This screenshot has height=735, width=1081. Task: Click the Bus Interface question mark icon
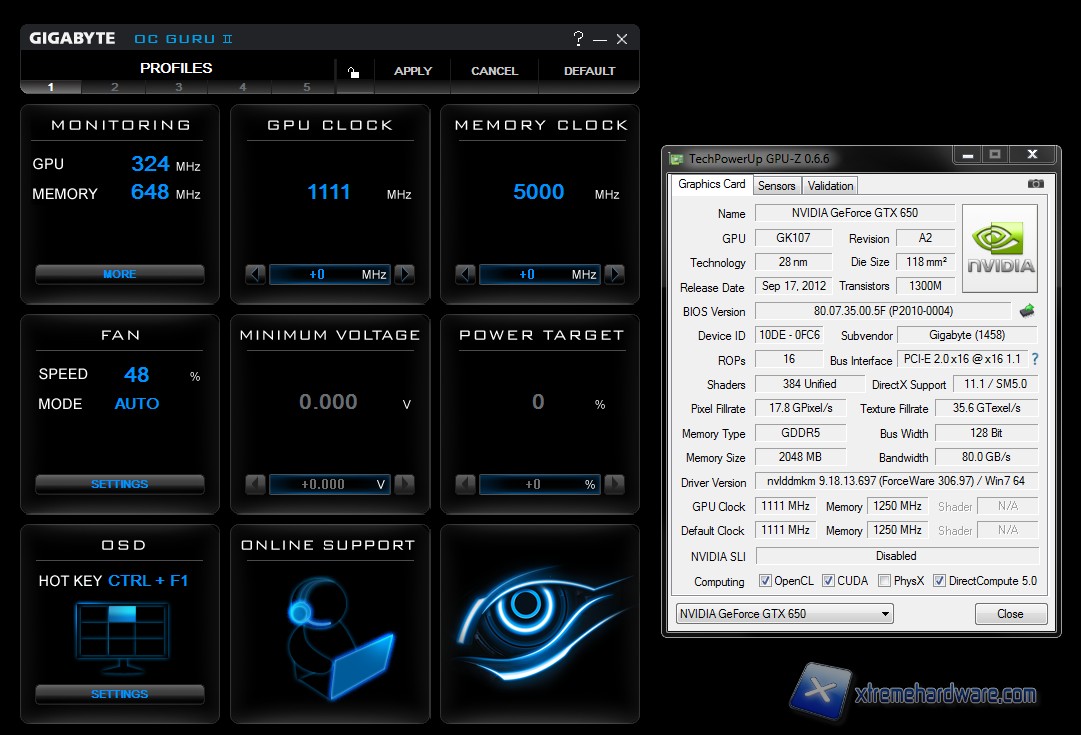(x=1034, y=360)
